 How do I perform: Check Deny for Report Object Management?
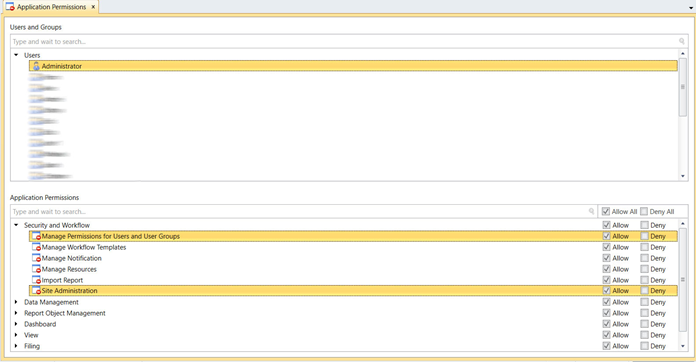tap(645, 313)
